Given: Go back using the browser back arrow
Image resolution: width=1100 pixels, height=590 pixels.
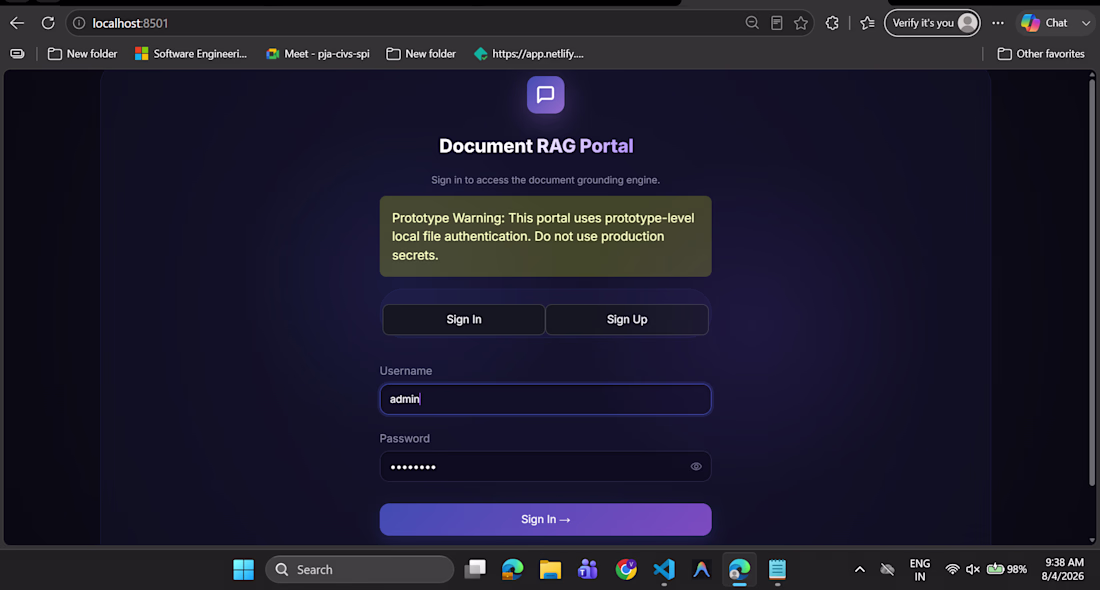Looking at the screenshot, I should 17,23.
